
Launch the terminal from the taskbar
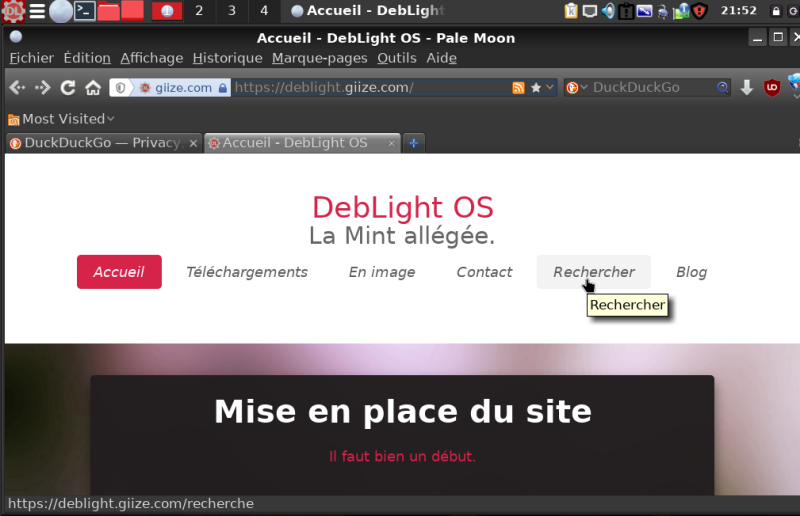tap(85, 11)
